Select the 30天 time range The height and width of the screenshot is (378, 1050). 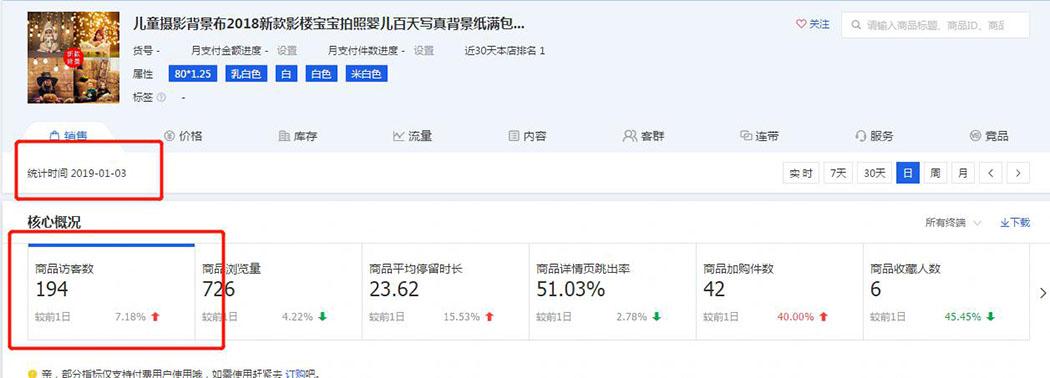click(x=875, y=173)
